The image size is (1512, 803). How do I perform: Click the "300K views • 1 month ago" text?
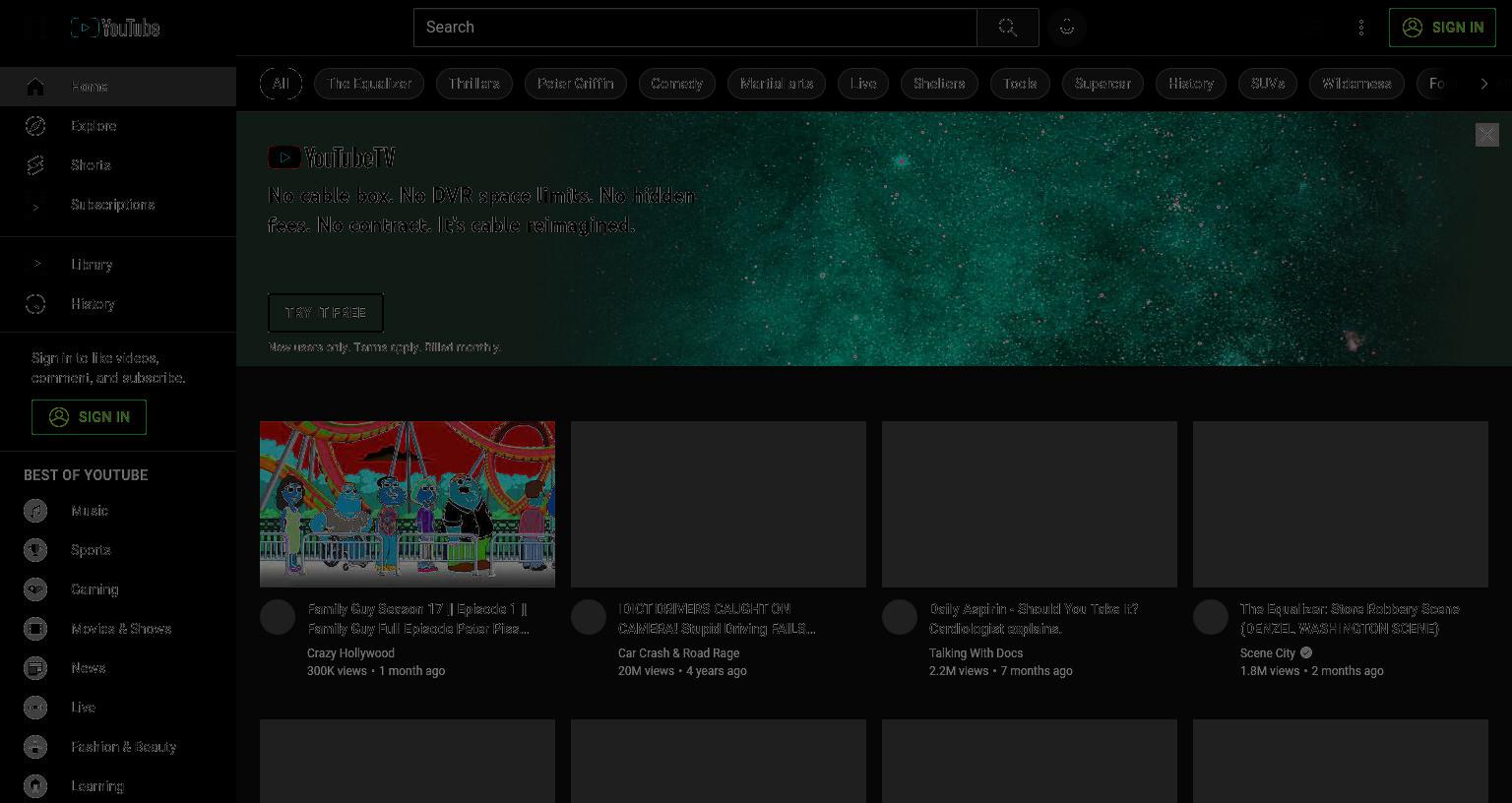376,671
